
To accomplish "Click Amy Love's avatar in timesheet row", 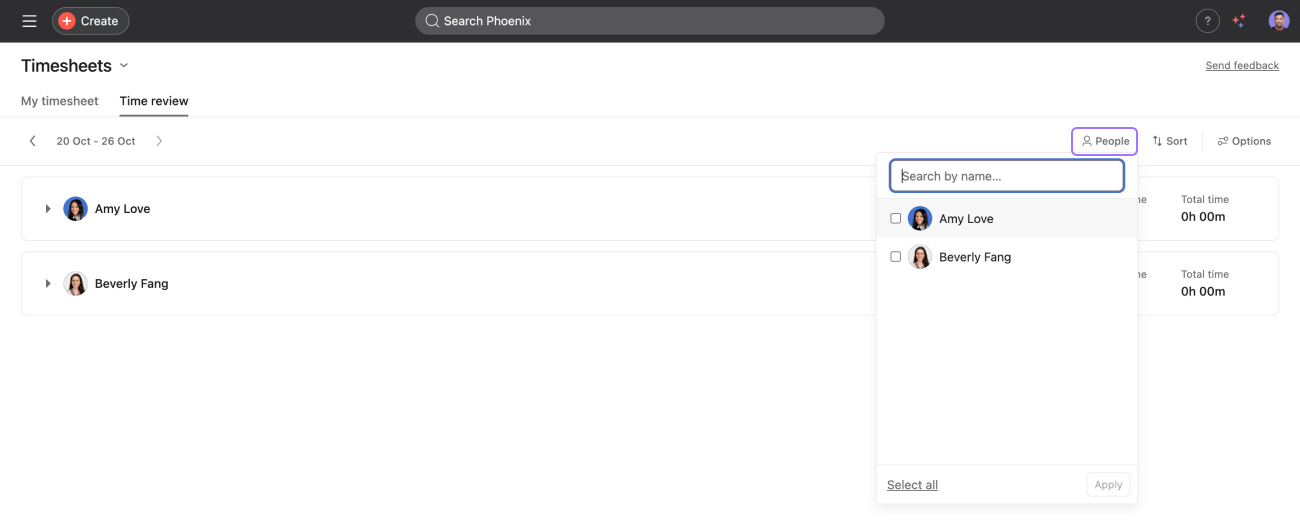I will pyautogui.click(x=75, y=209).
